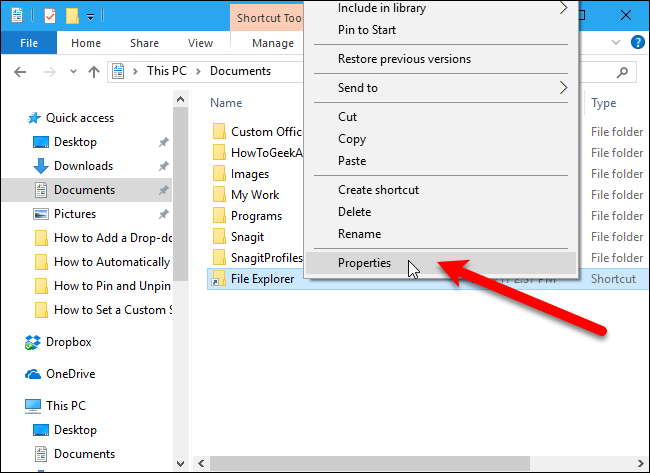The width and height of the screenshot is (650, 473).
Task: Select the Images folder
Action: coord(250,174)
